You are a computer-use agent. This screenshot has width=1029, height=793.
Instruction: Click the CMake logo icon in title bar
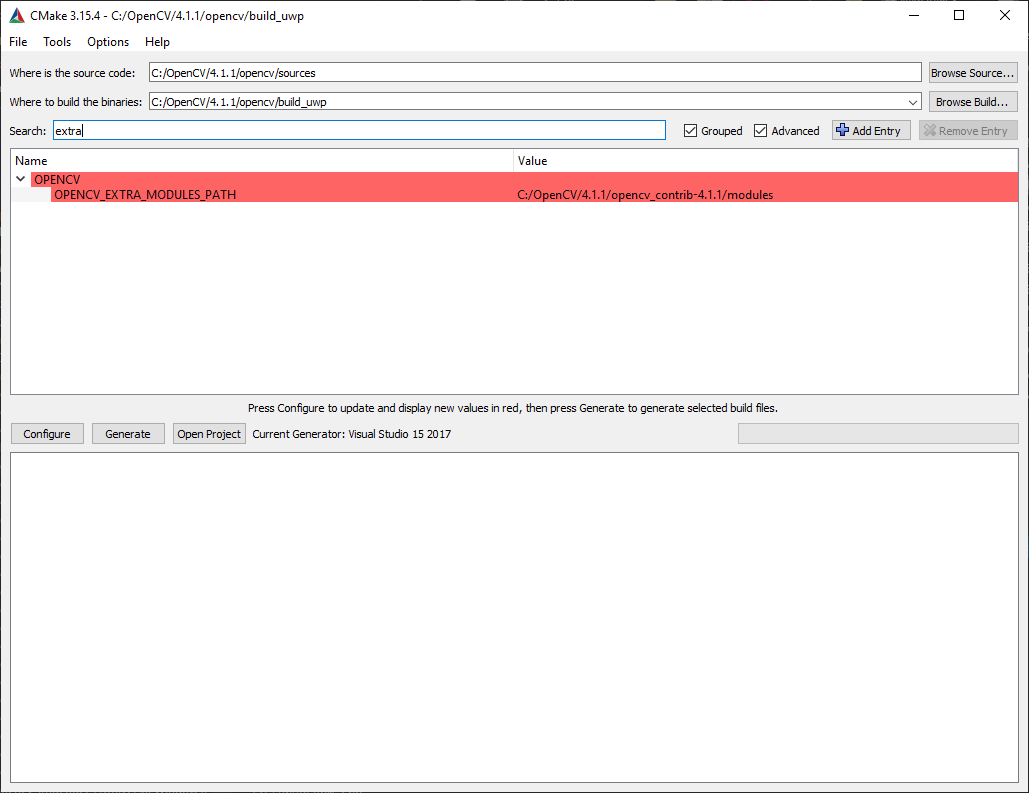tap(17, 16)
